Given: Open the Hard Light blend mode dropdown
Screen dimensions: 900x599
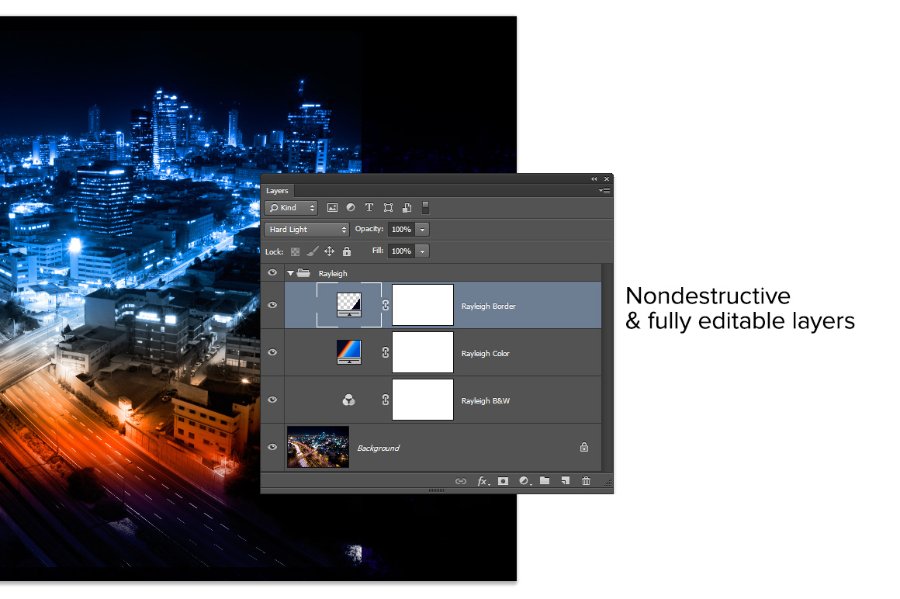Looking at the screenshot, I should point(307,230).
